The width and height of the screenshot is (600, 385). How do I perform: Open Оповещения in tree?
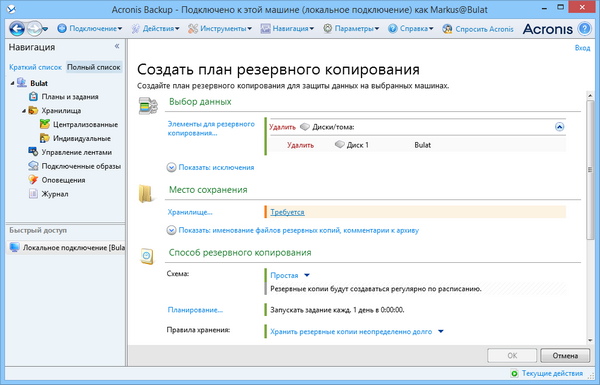[x=64, y=180]
